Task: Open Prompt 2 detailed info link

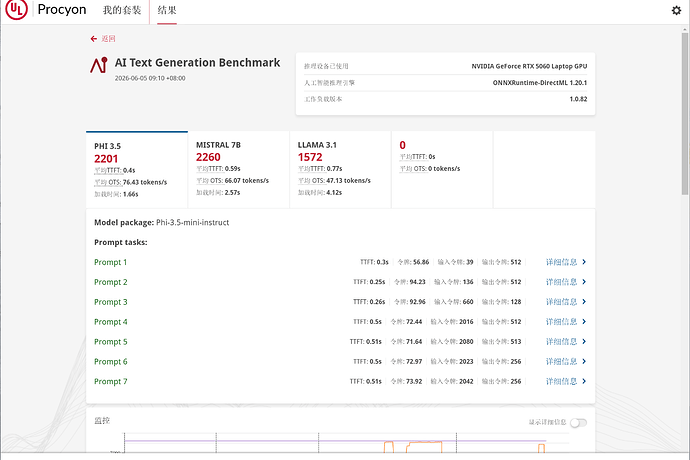Action: (561, 282)
